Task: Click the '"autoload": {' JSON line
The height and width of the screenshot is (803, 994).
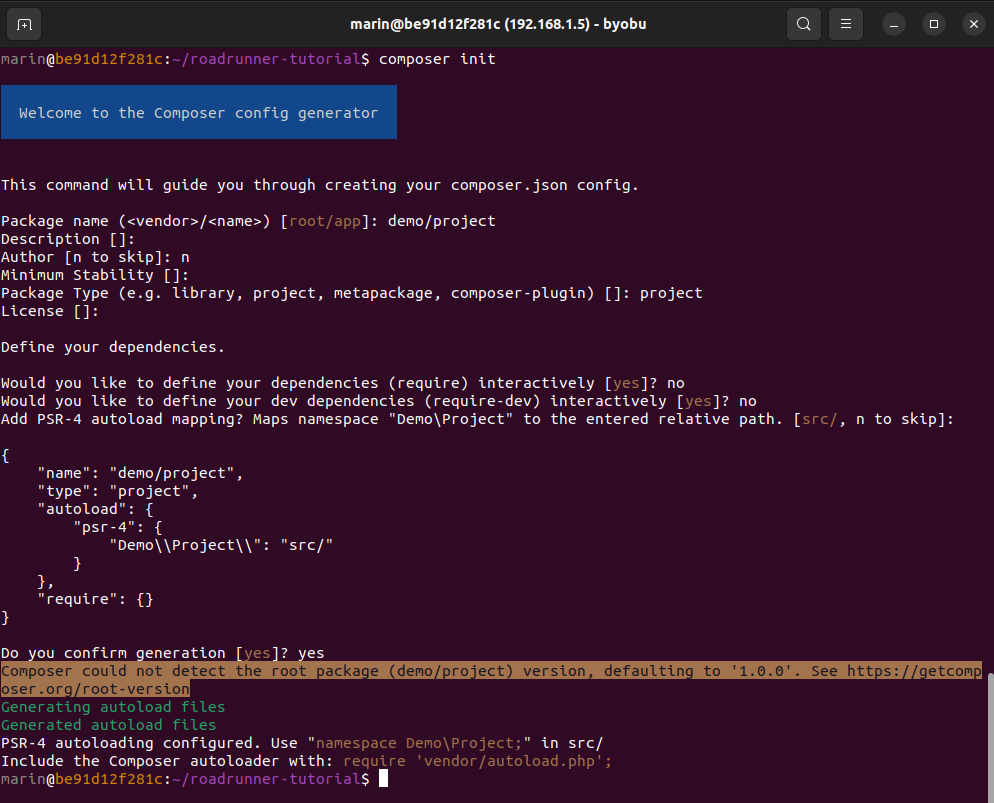Action: (95, 509)
